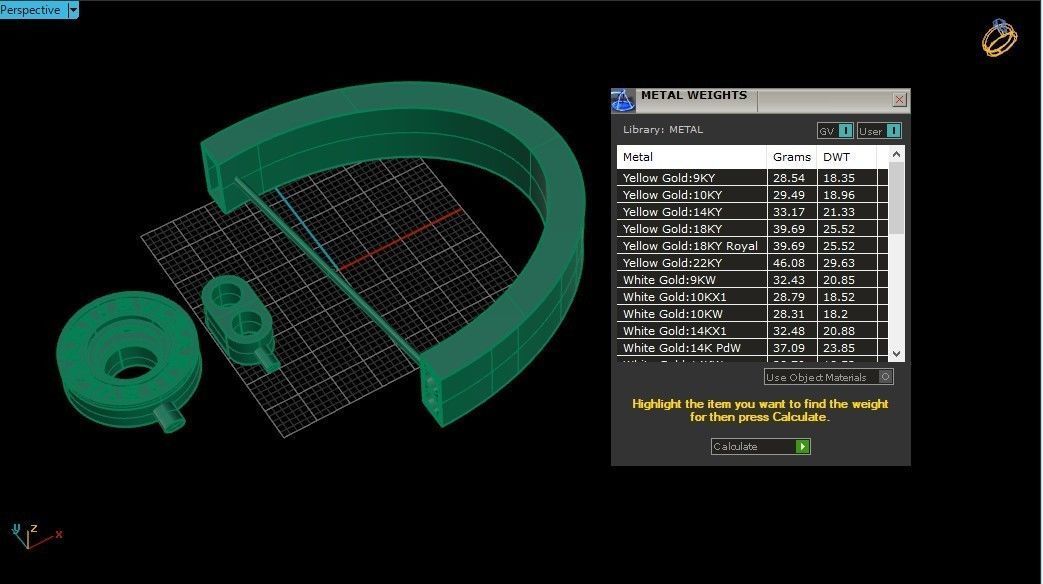This screenshot has width=1043, height=584.
Task: Click the Library: METAL label
Action: [663, 130]
